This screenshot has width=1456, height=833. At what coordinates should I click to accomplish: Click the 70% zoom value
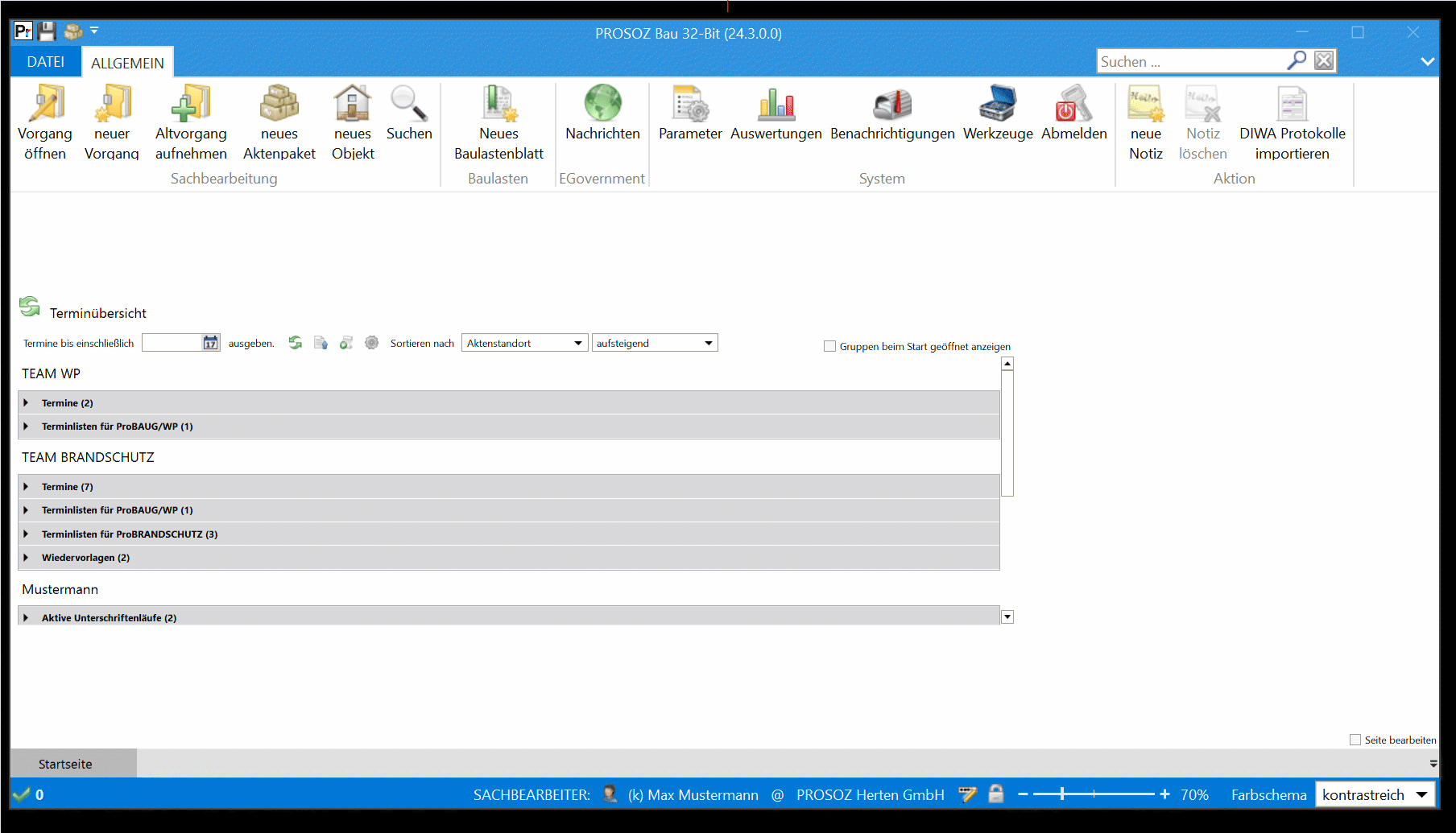[x=1194, y=795]
